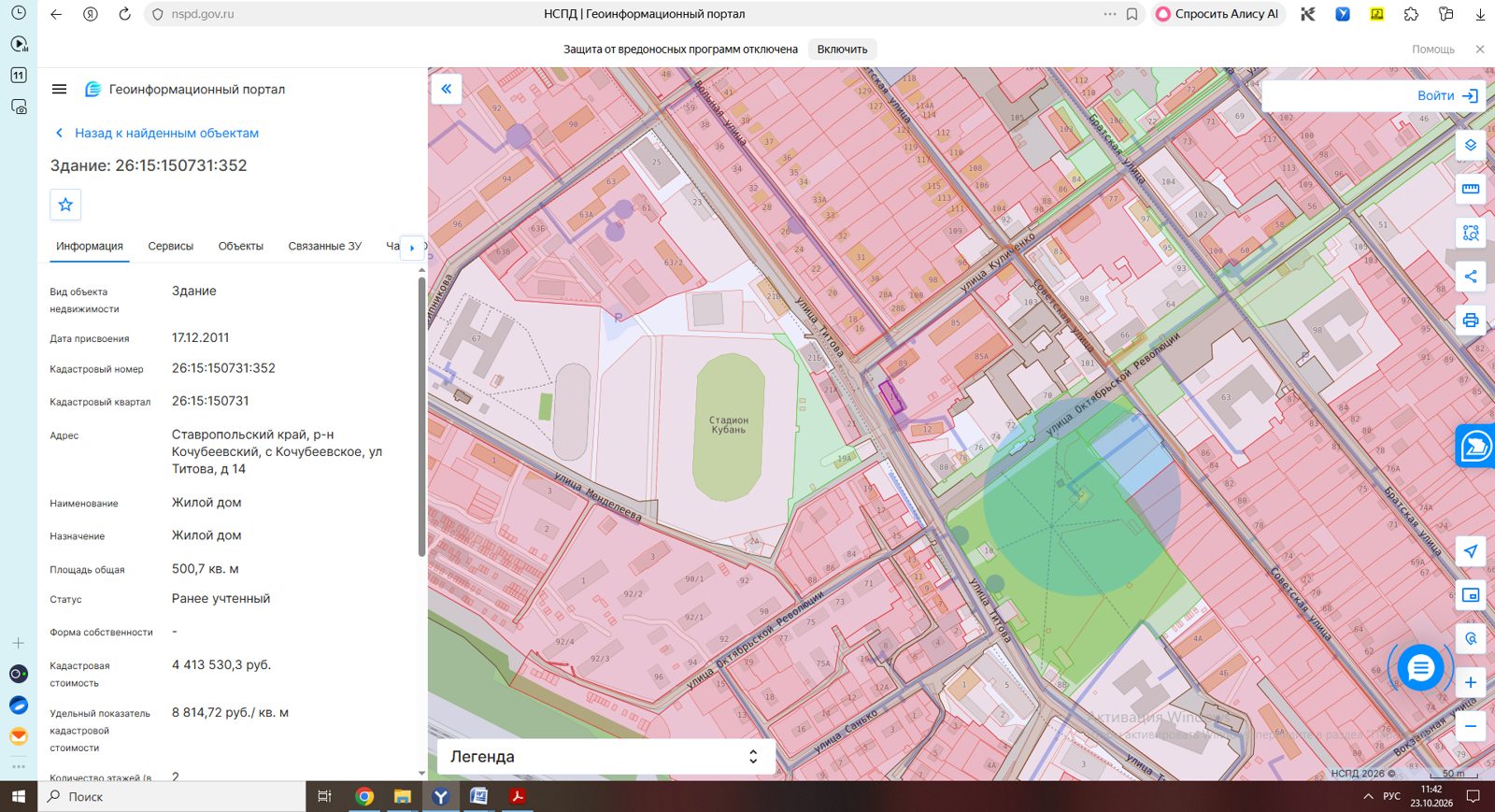This screenshot has width=1495, height=812.
Task: Open the browser extensions puzzle icon
Action: (1411, 14)
